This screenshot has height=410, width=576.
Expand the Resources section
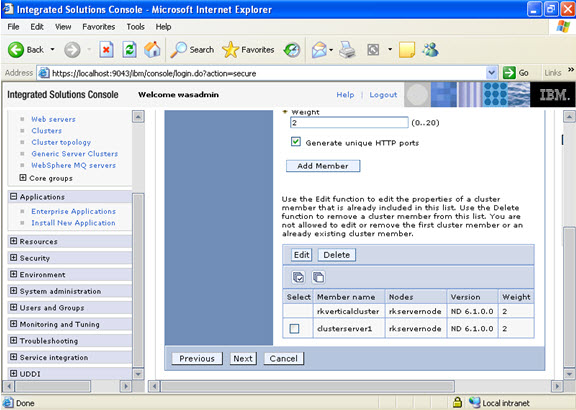[x=14, y=241]
